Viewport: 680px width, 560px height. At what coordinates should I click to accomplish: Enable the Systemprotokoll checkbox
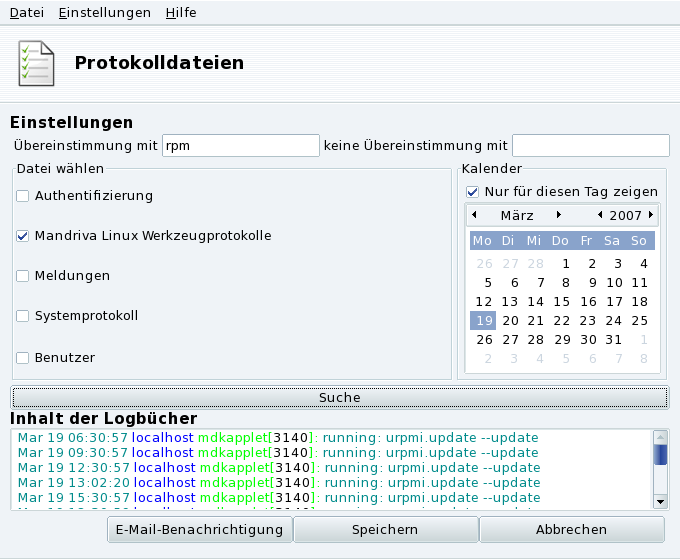tap(23, 316)
